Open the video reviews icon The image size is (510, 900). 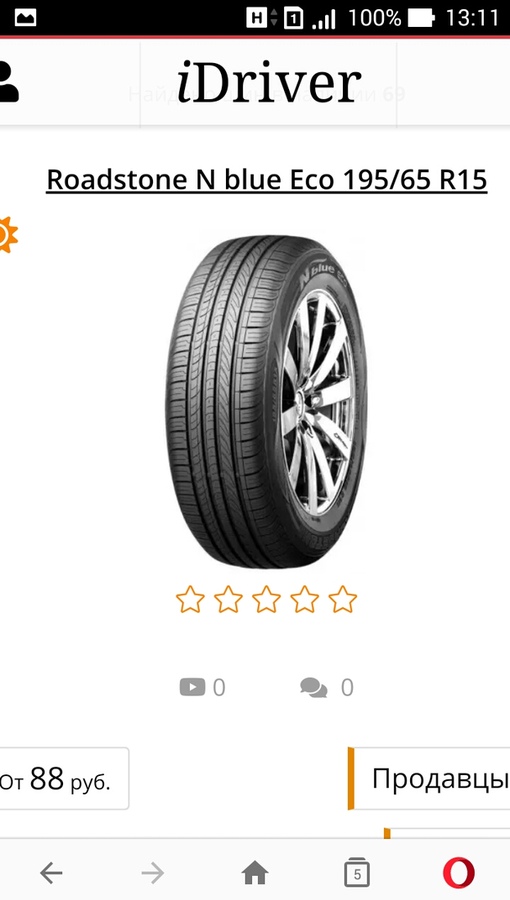click(x=192, y=687)
